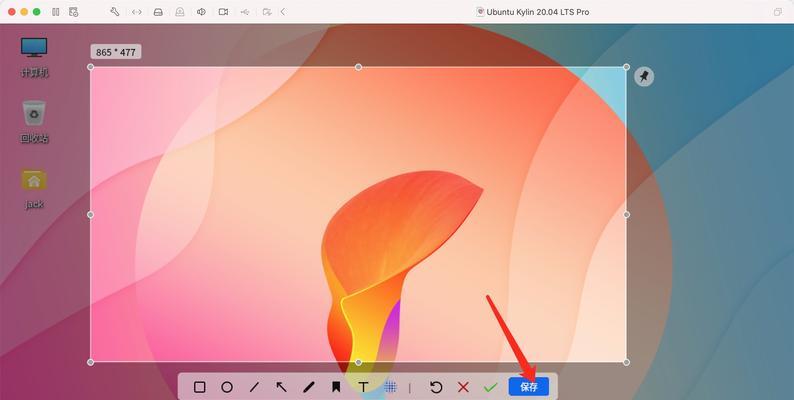Open the 回收站 trash desktop icon
The image size is (794, 400).
(34, 122)
